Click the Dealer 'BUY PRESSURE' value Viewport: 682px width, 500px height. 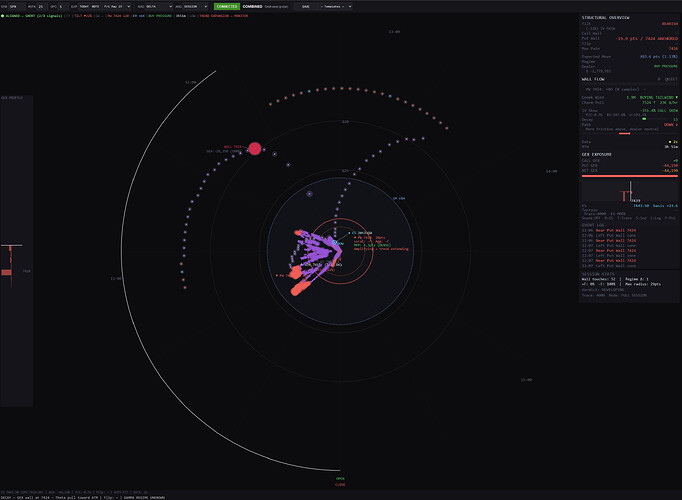pos(666,66)
